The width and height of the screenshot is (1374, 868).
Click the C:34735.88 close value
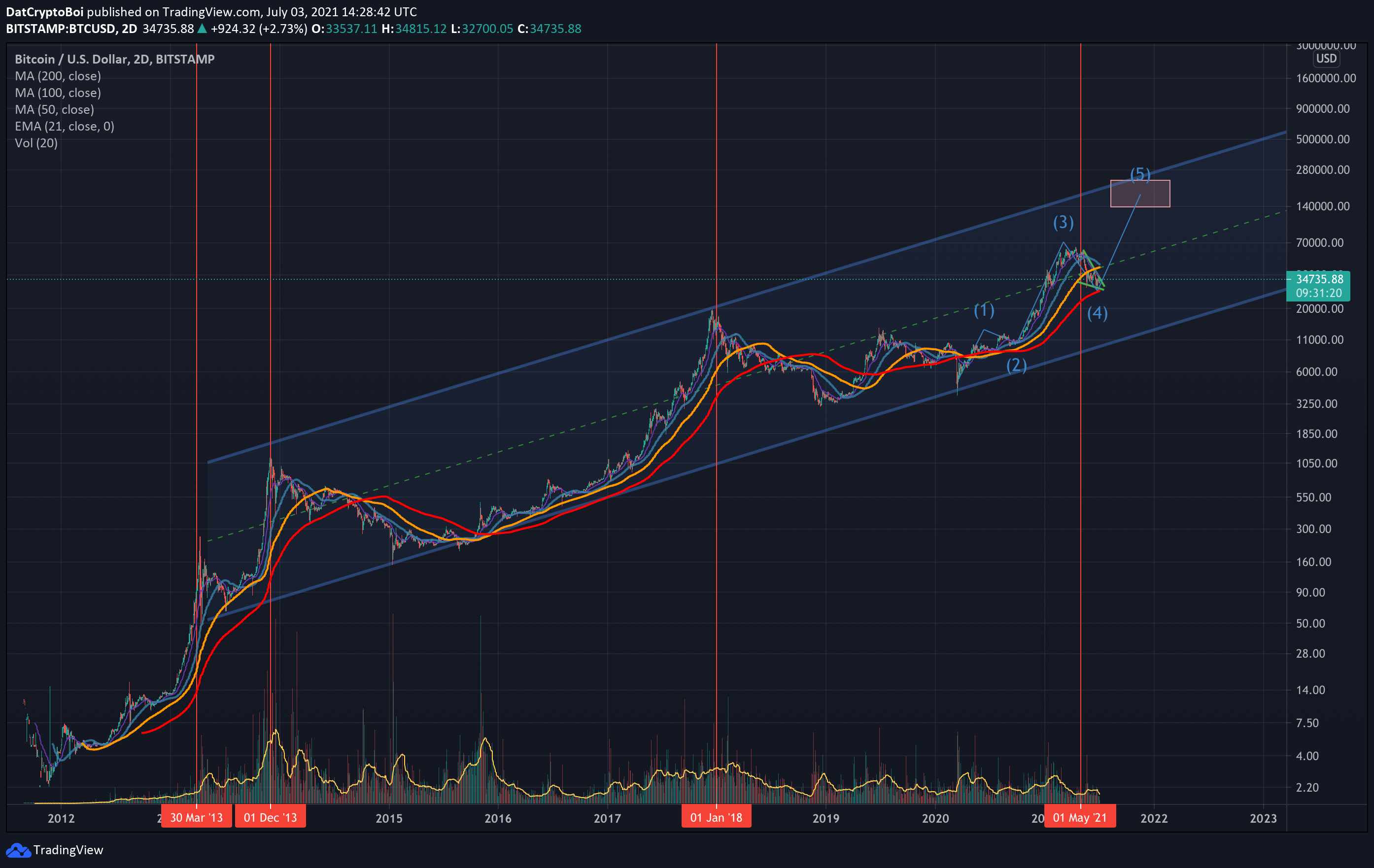[549, 29]
